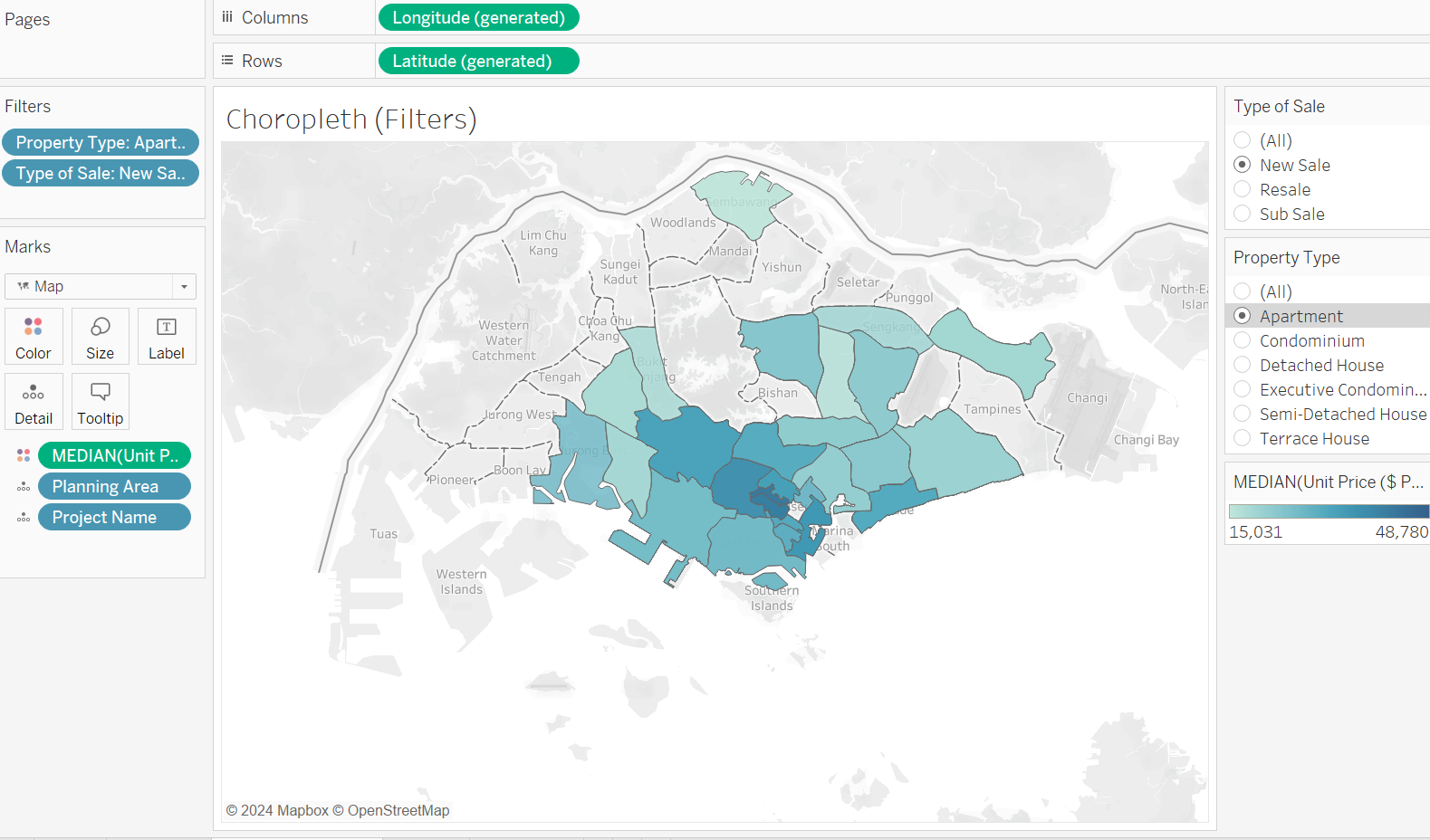The height and width of the screenshot is (840, 1430).
Task: Click the Tooltip marks card icon
Action: [x=100, y=401]
